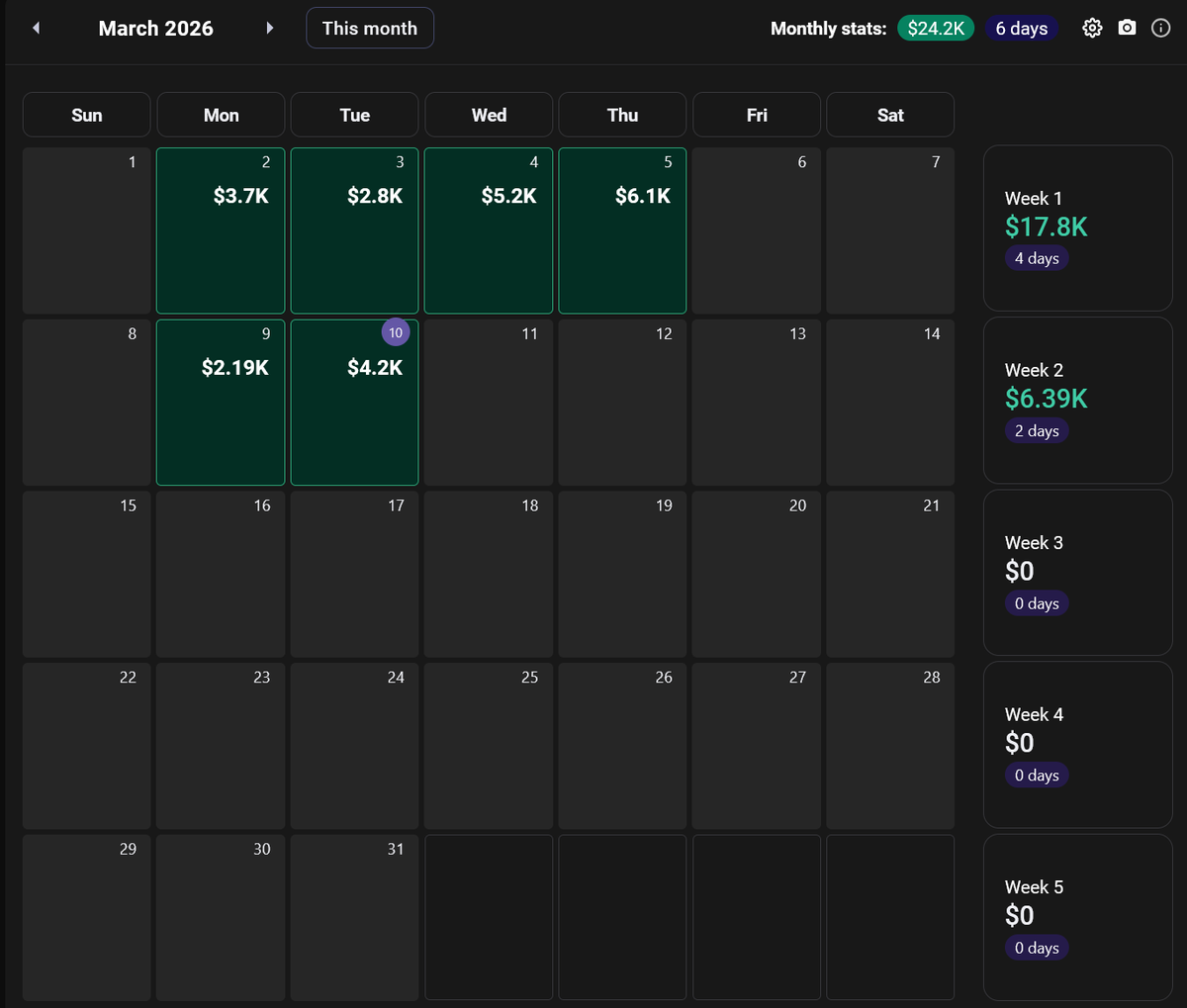
Task: Select the March 27 day cell
Action: pyautogui.click(x=757, y=746)
